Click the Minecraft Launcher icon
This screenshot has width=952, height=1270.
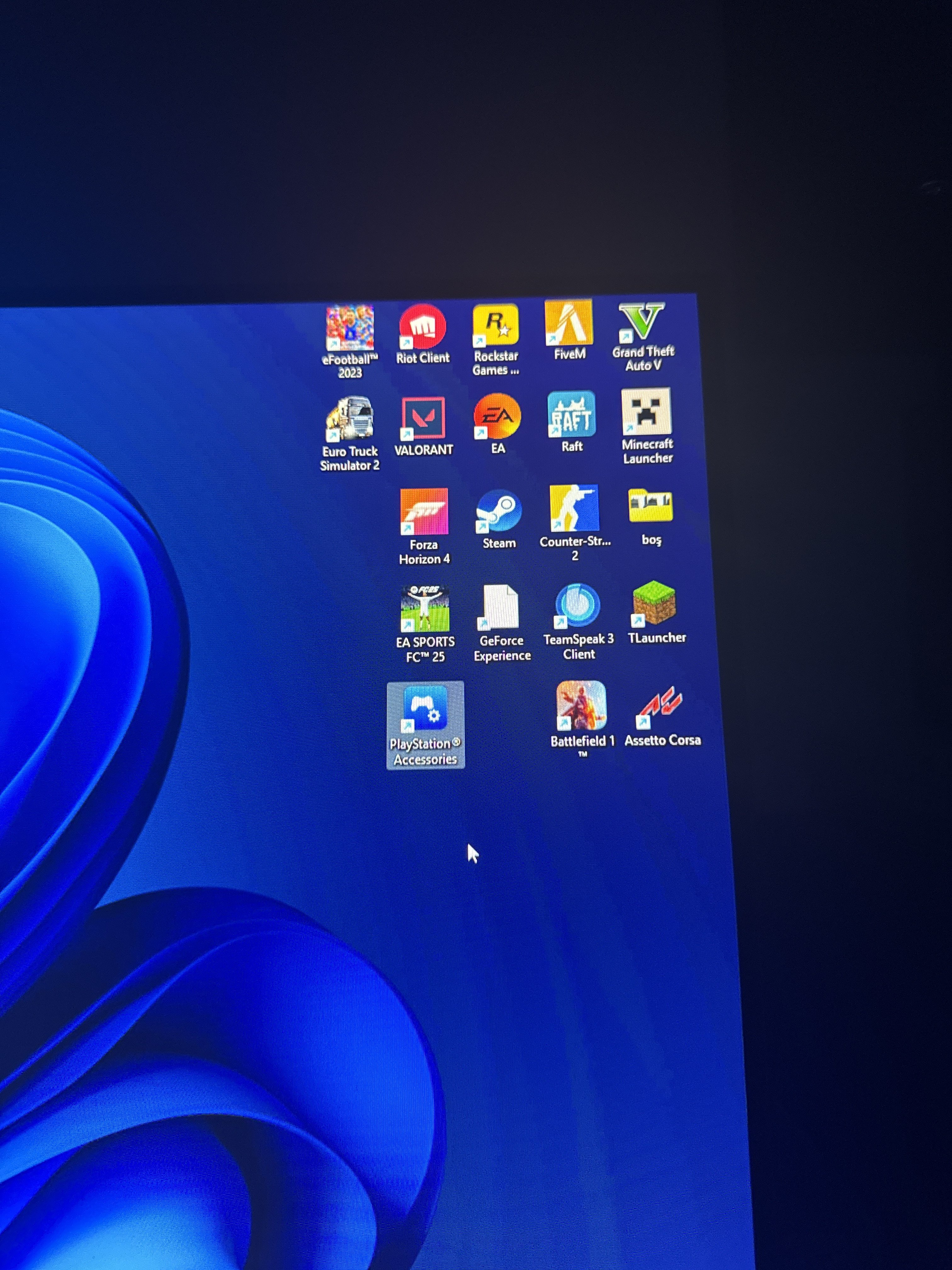point(646,412)
